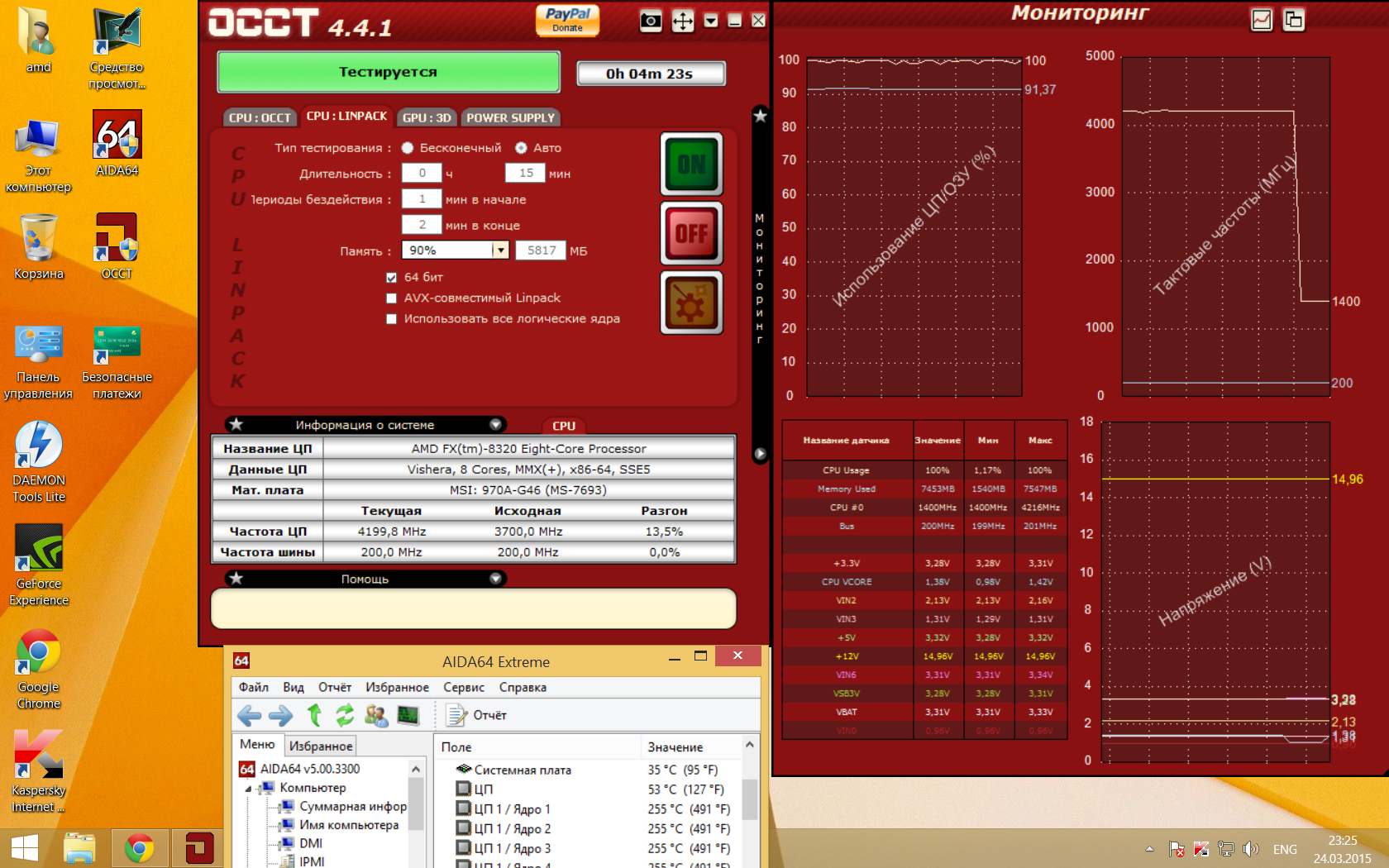1389x868 pixels.
Task: Click the monitoring graph view icon
Action: (x=1262, y=20)
